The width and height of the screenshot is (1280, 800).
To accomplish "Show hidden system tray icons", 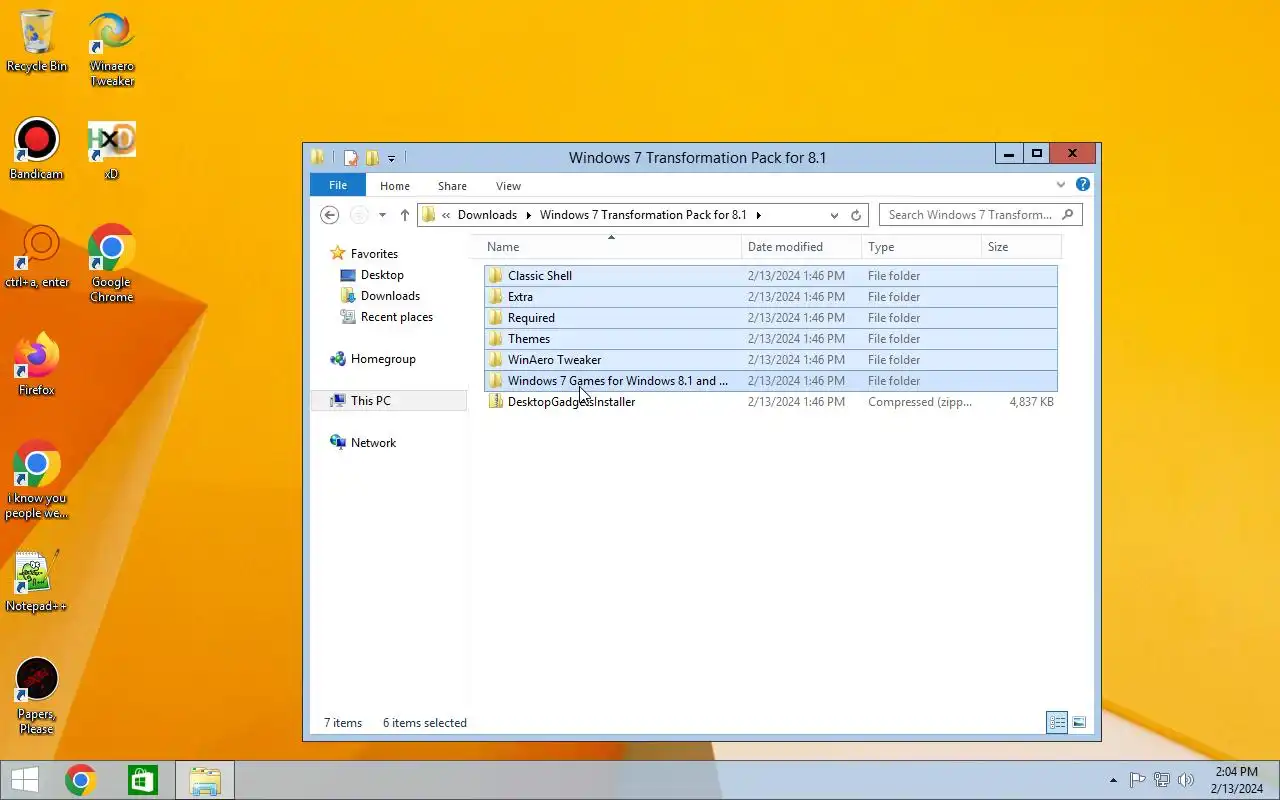I will point(1113,780).
